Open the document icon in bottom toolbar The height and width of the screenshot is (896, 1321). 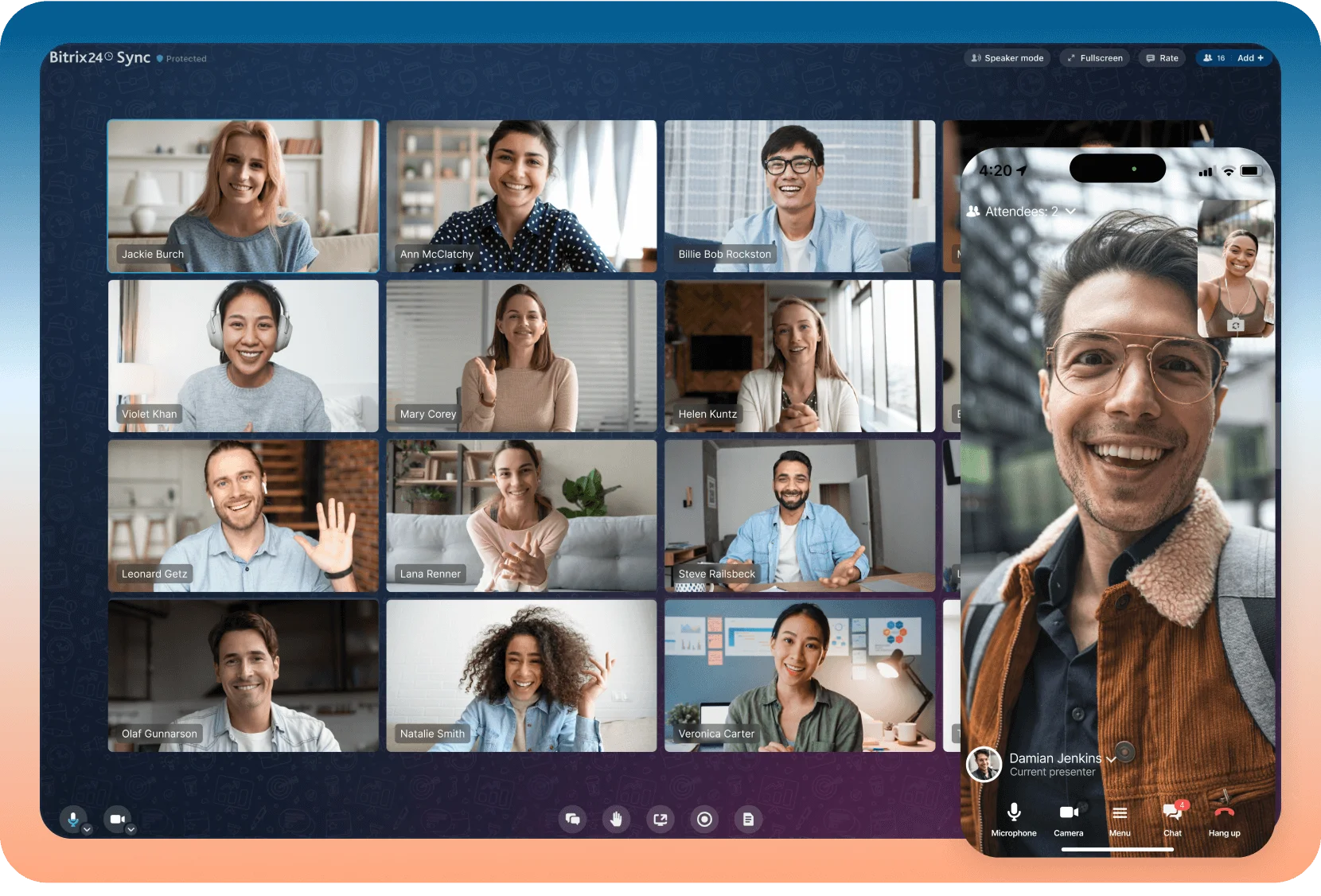click(x=748, y=819)
